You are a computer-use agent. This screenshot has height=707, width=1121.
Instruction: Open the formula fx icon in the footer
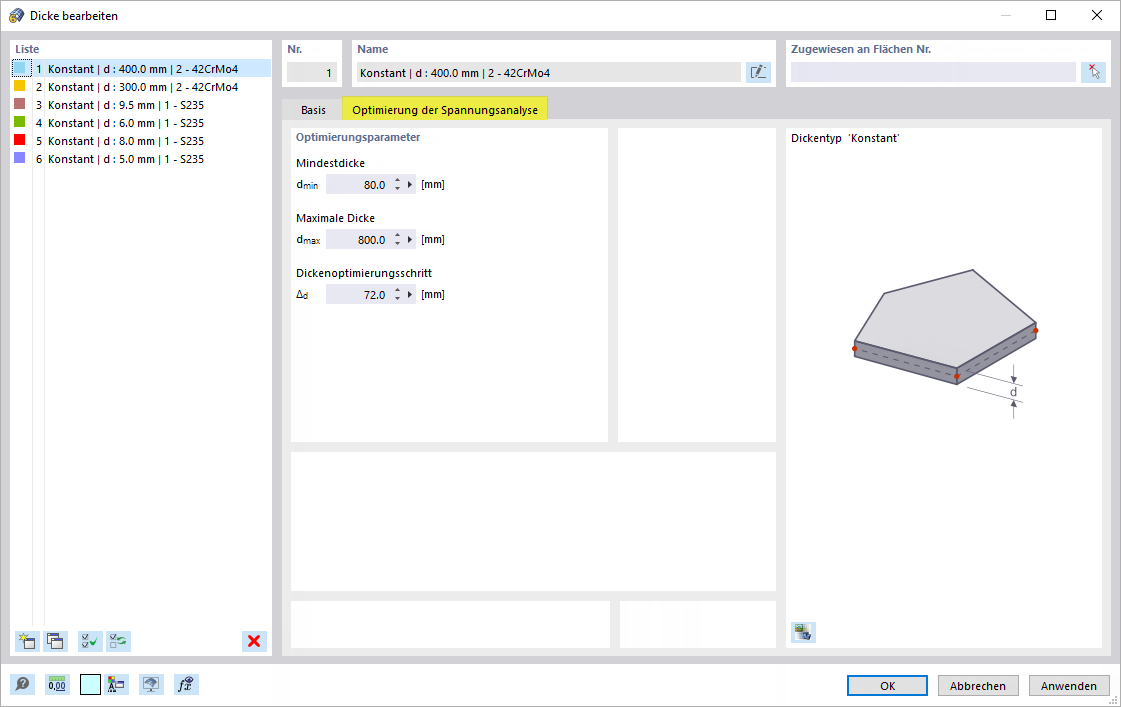tap(186, 685)
